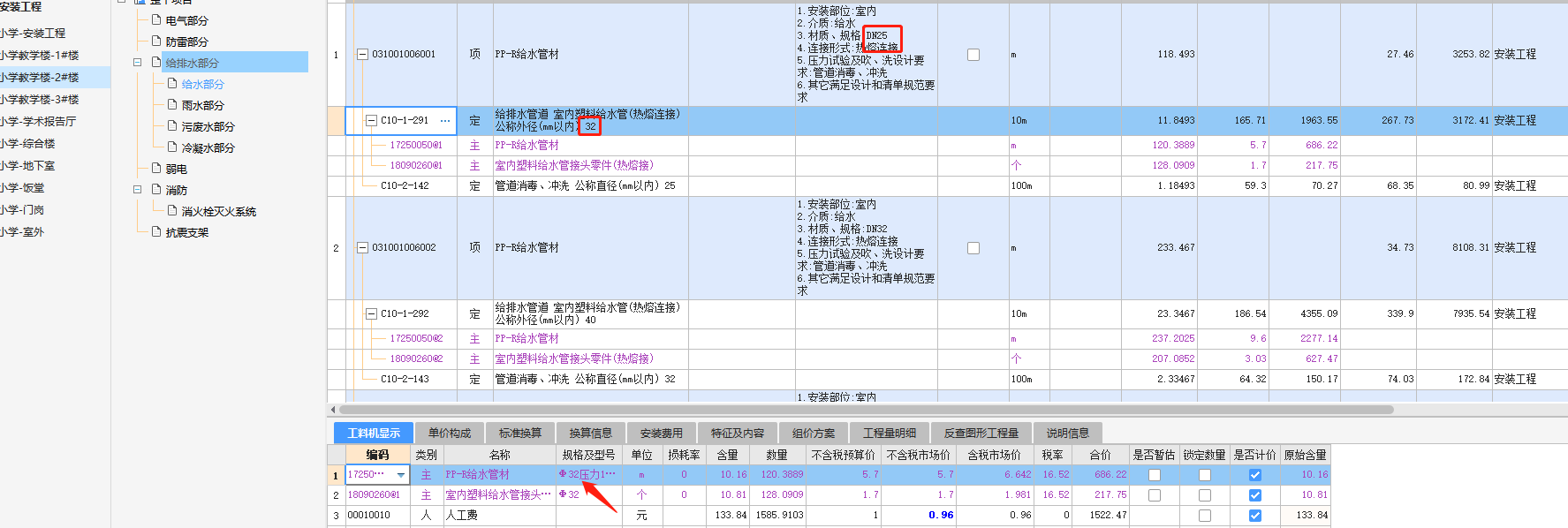Click the 人工费 name cell
Image resolution: width=1568 pixels, height=528 pixels.
coord(500,516)
